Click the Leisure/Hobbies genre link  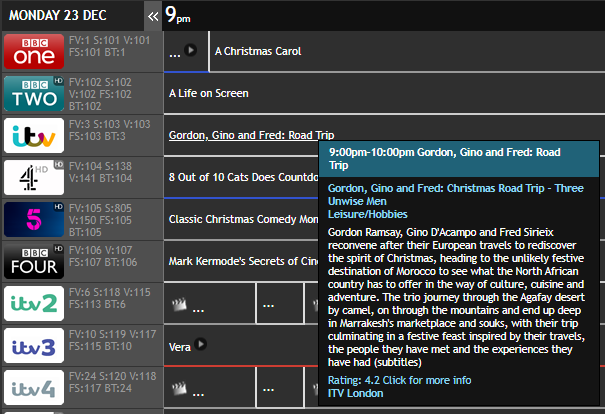click(x=368, y=215)
